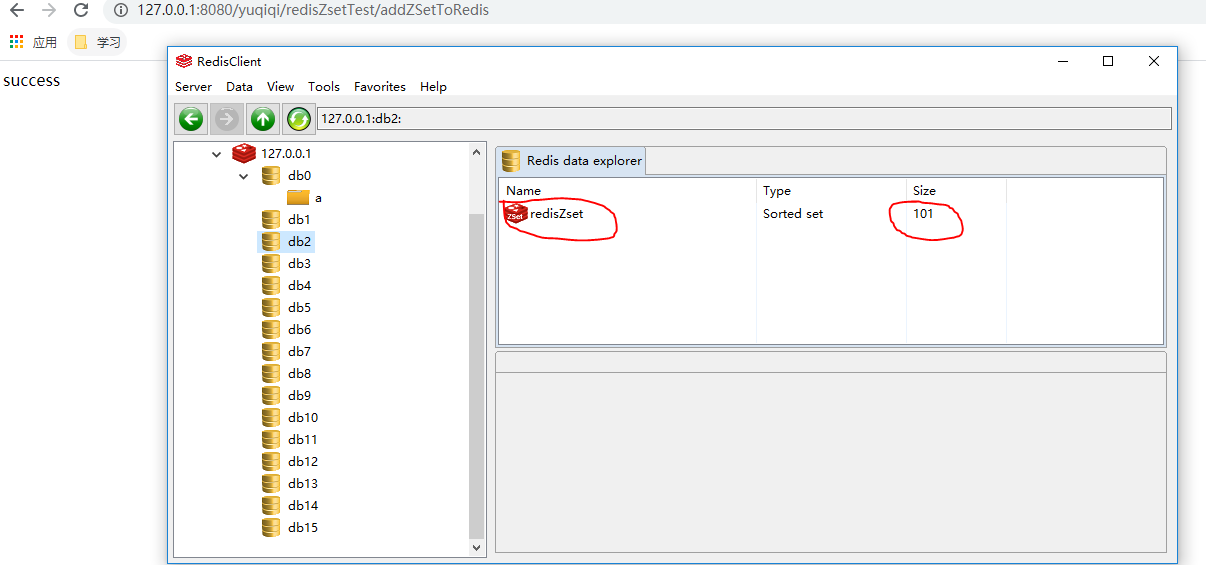
Task: Click the db3 database cylinder icon
Action: coord(271,263)
